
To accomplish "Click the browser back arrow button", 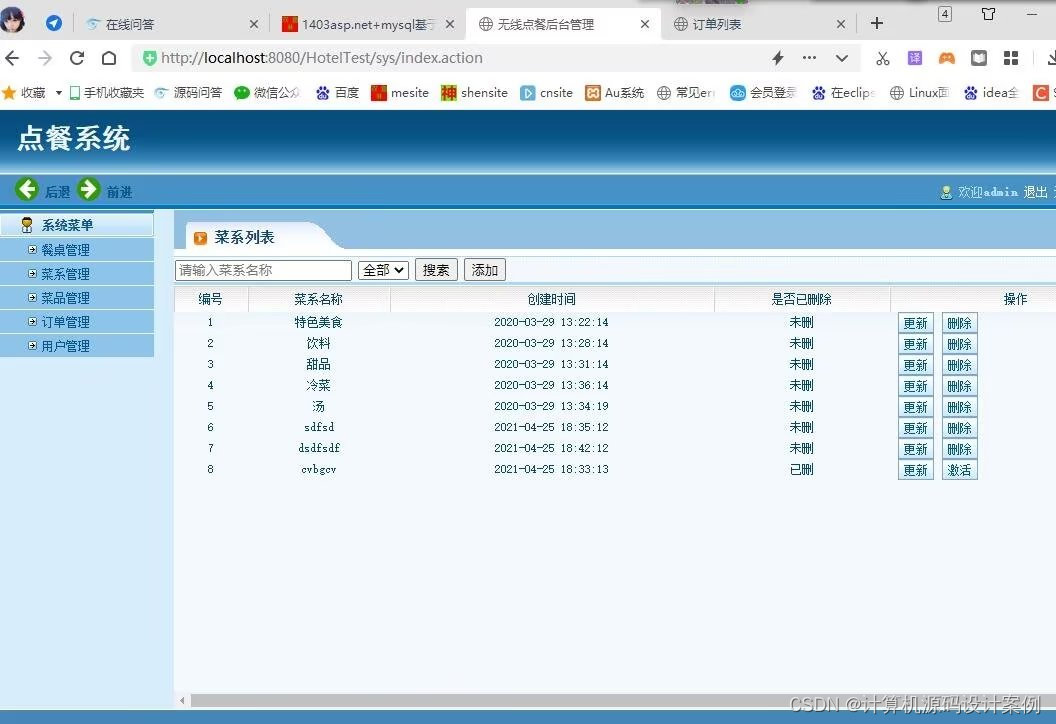I will (12, 59).
